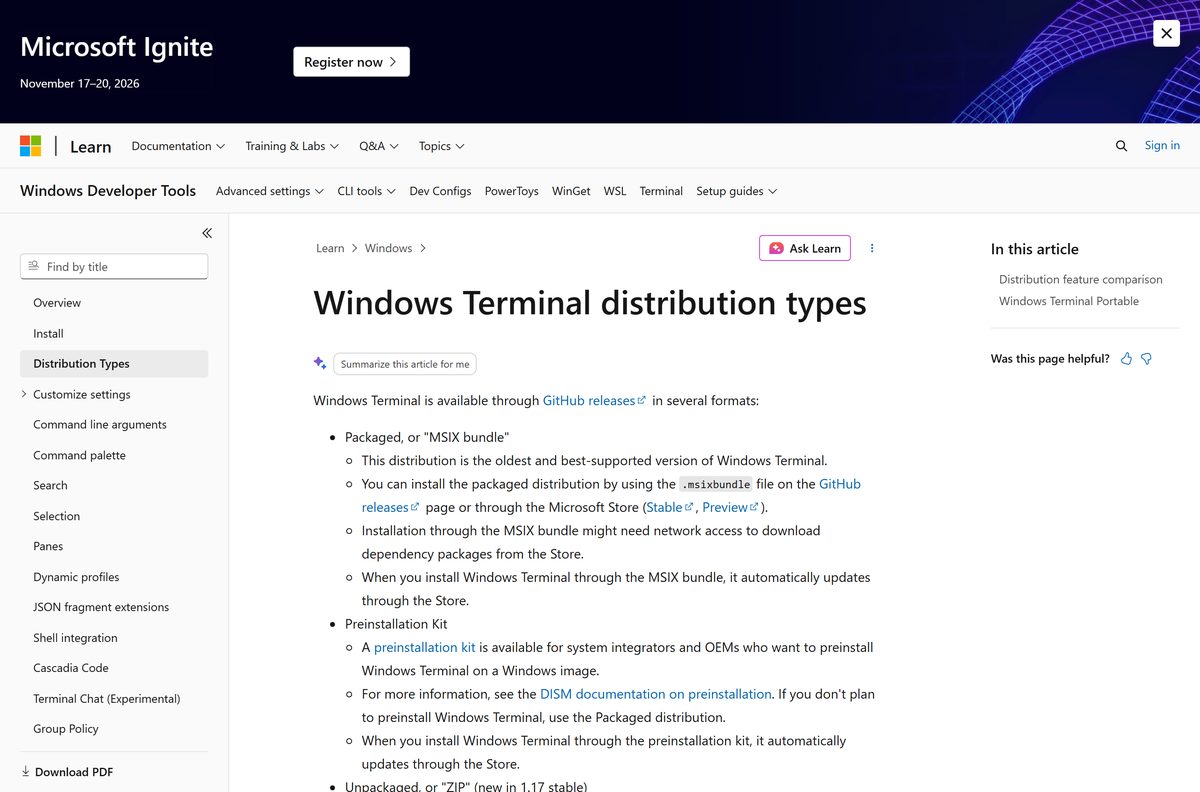Click Register now button

(x=351, y=62)
